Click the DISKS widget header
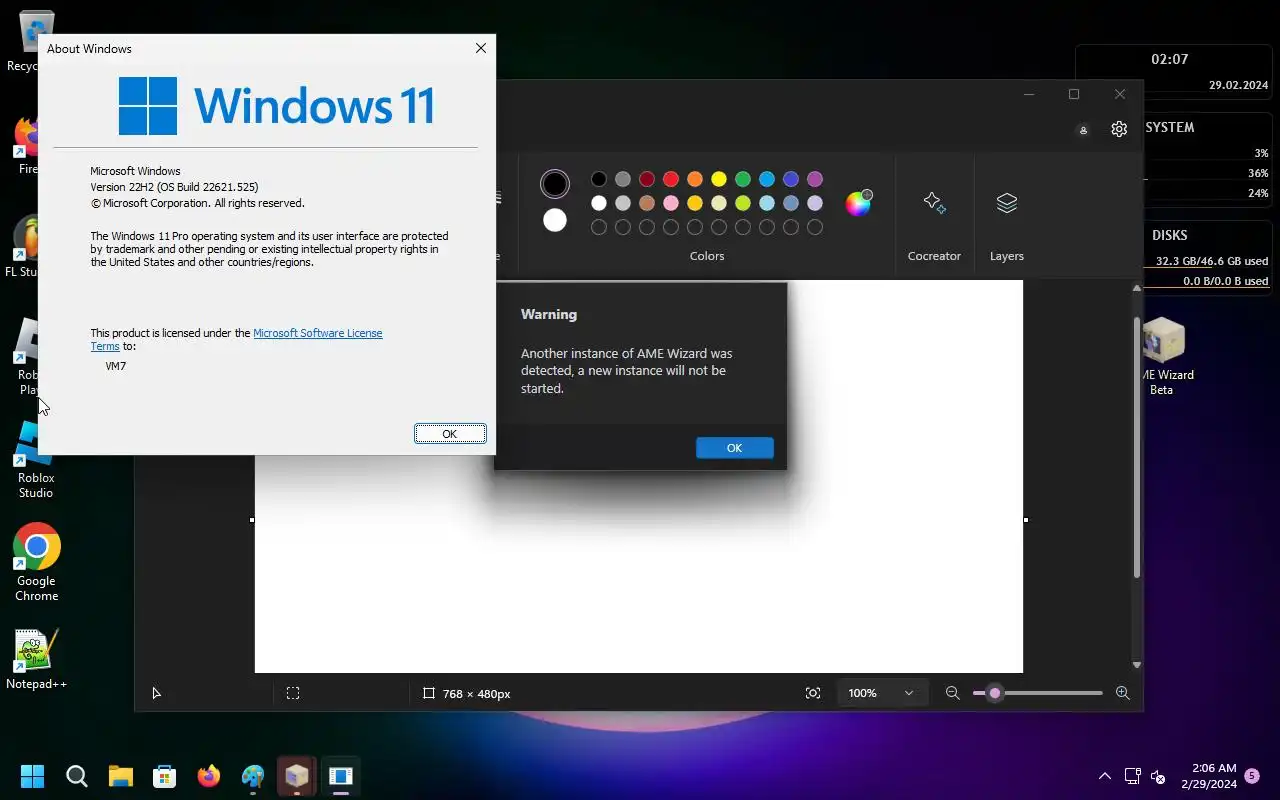The height and width of the screenshot is (800, 1280). pos(1170,235)
